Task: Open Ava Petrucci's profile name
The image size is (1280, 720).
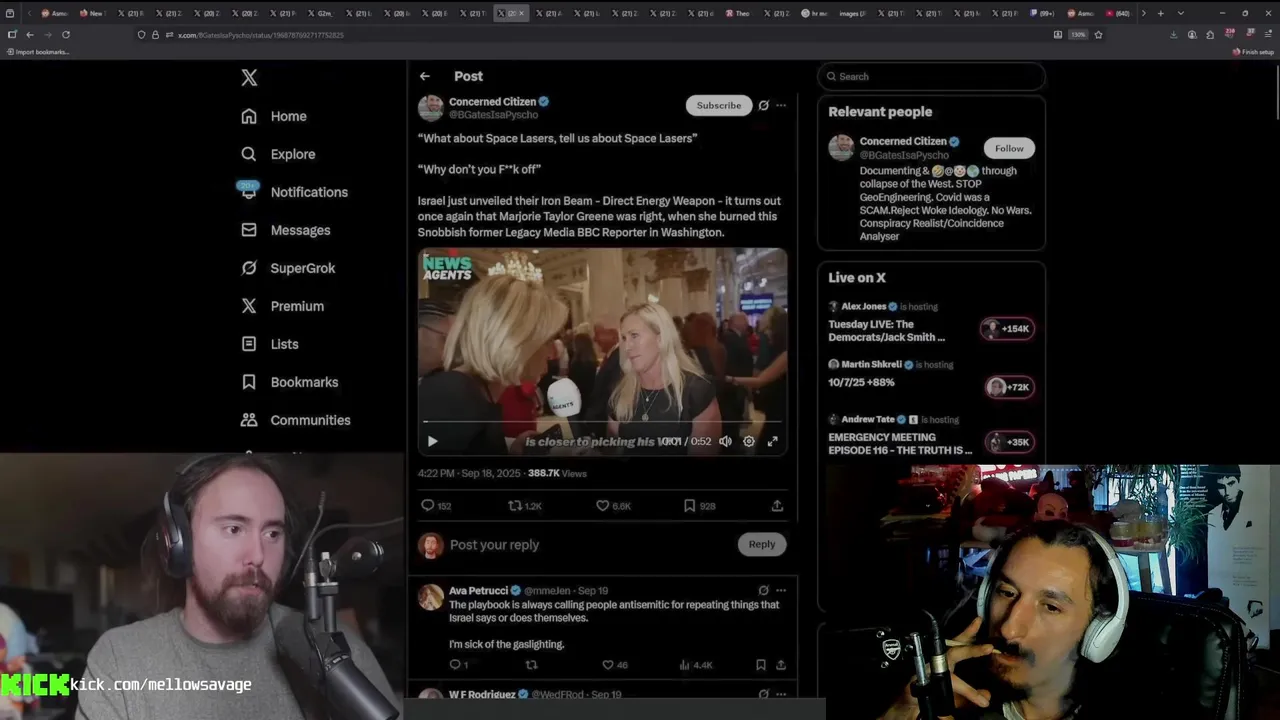Action: coord(478,591)
